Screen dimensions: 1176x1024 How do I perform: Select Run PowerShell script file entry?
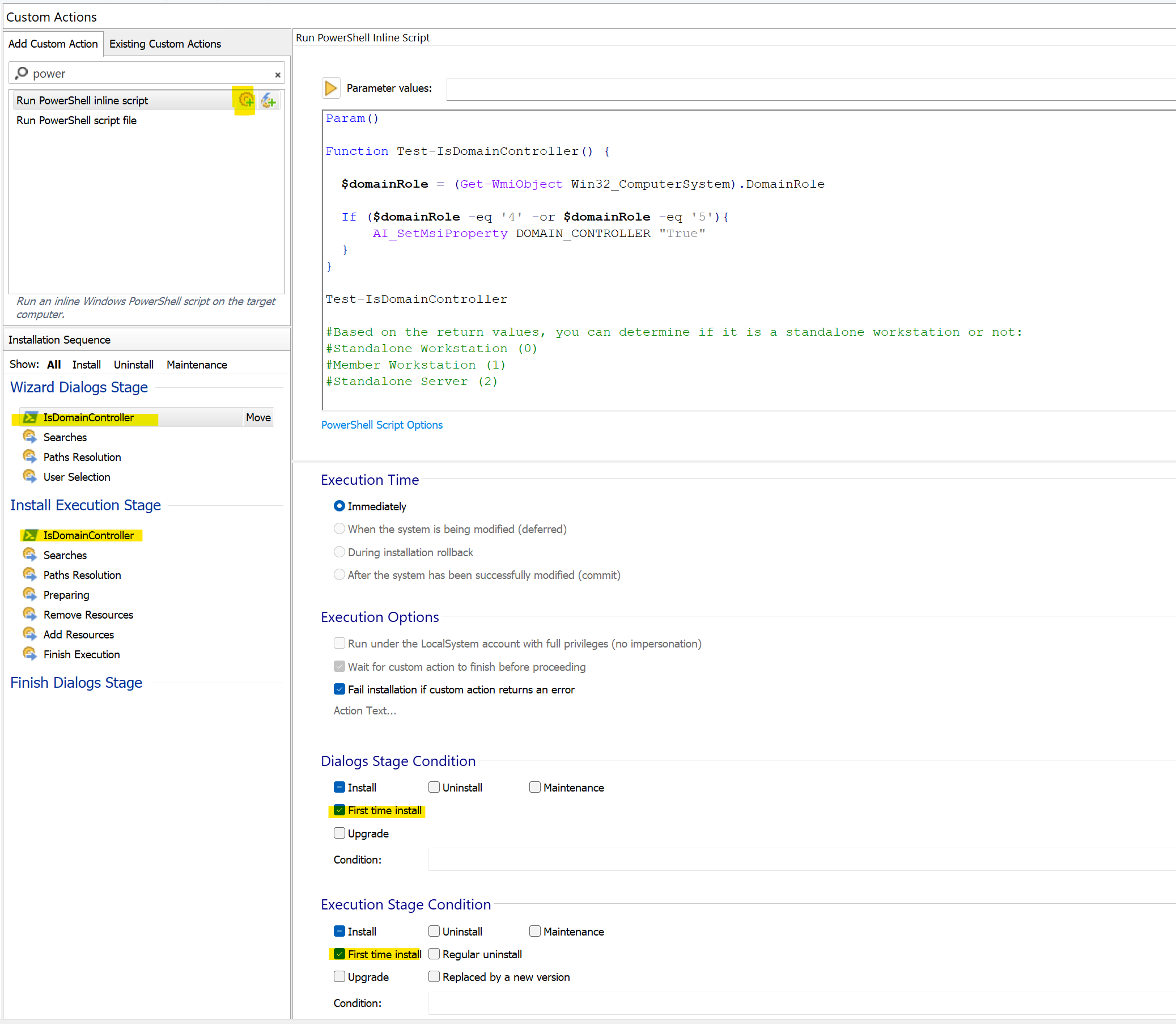77,121
